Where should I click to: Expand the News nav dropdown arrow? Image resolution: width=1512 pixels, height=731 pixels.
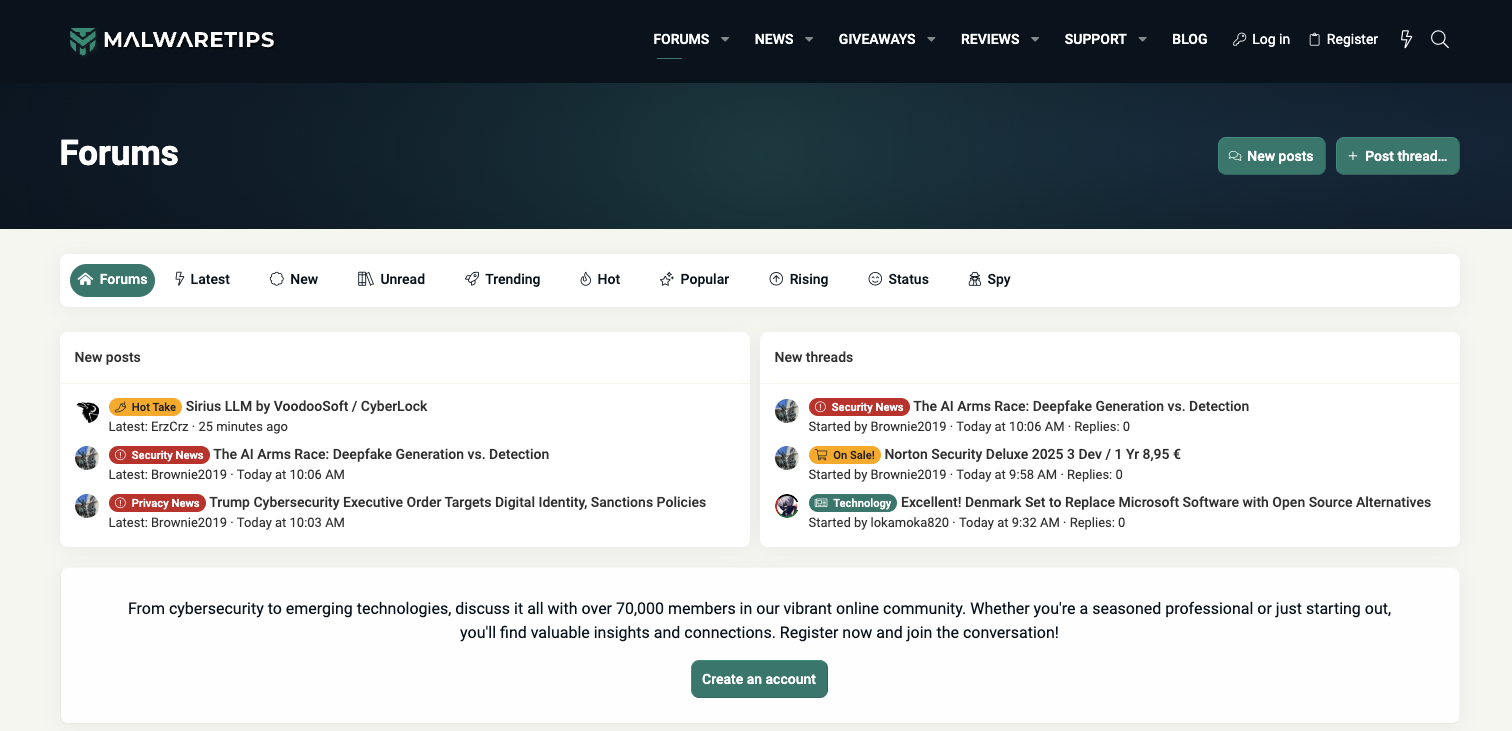coord(809,39)
